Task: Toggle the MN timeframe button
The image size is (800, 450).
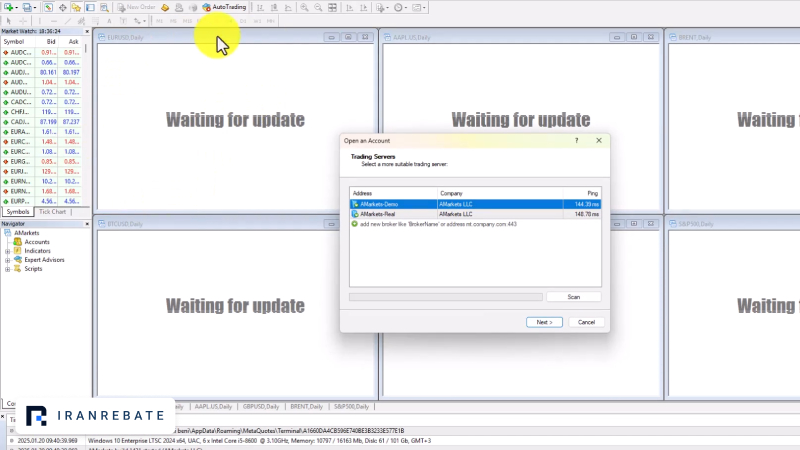Action: [270, 21]
